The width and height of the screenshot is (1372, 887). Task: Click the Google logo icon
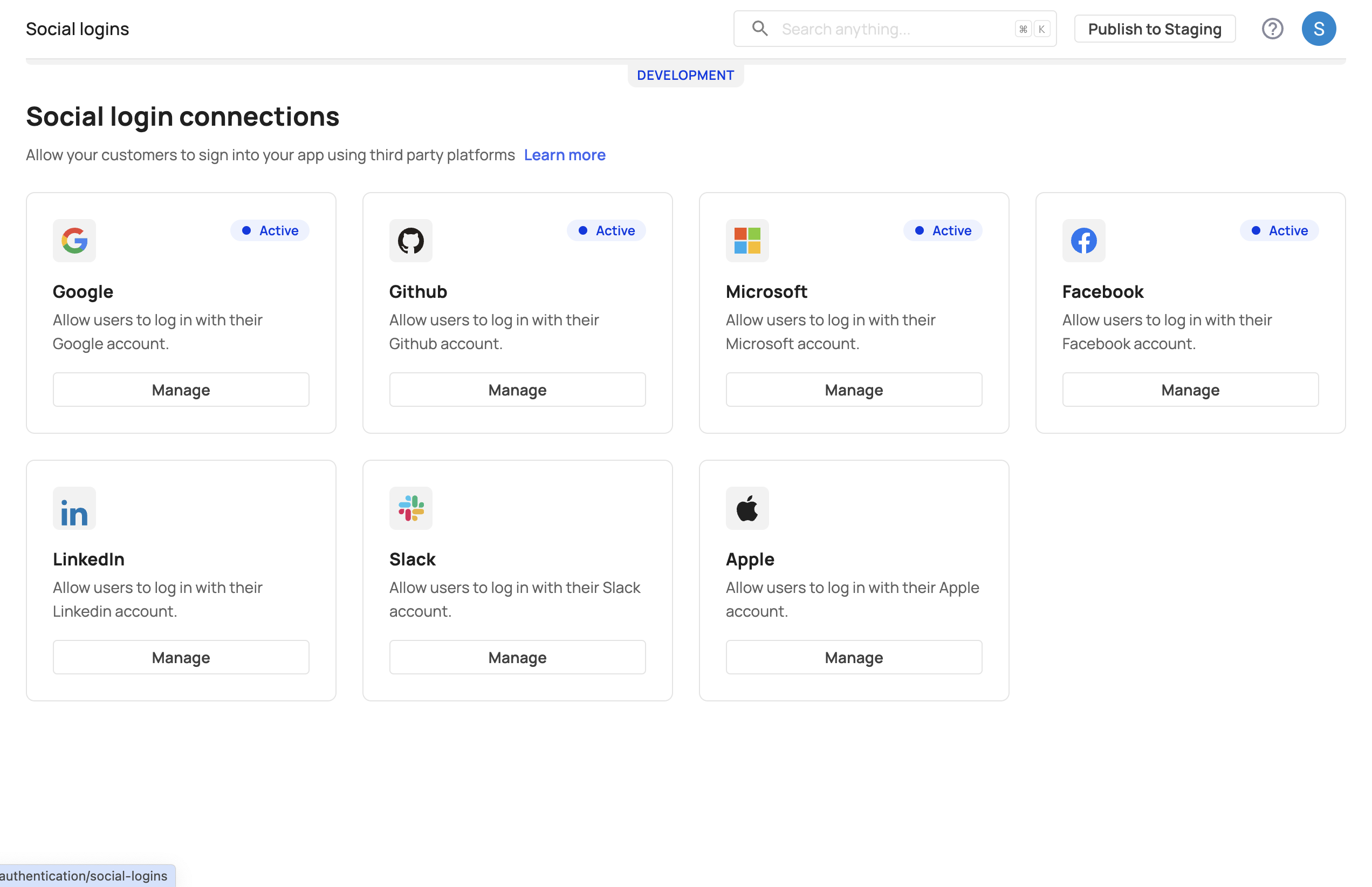pyautogui.click(x=74, y=241)
